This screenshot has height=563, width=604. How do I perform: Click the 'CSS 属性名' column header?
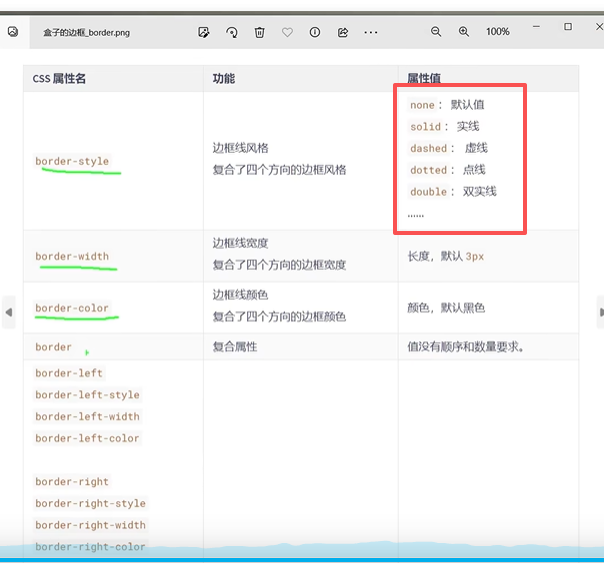(x=59, y=79)
